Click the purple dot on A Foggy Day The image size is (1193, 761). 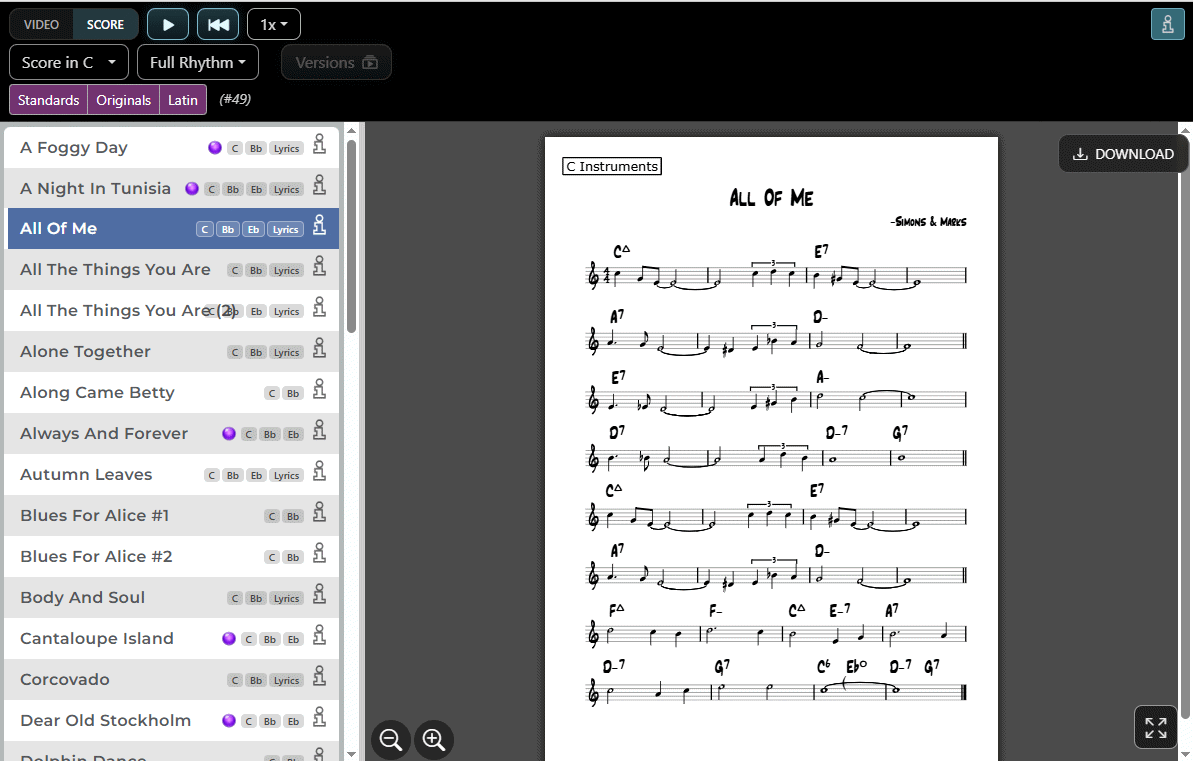pos(215,148)
